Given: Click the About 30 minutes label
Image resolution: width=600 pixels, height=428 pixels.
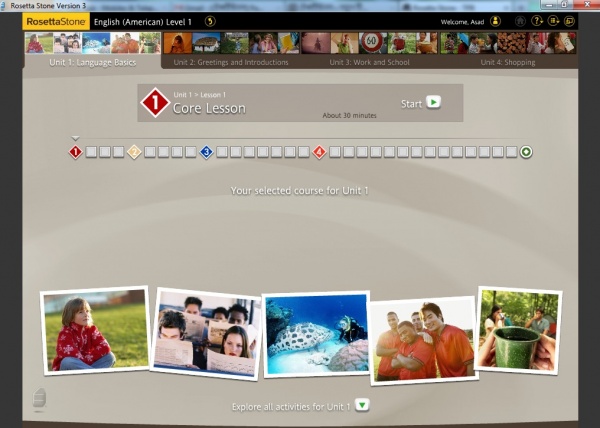Looking at the screenshot, I should coord(349,115).
